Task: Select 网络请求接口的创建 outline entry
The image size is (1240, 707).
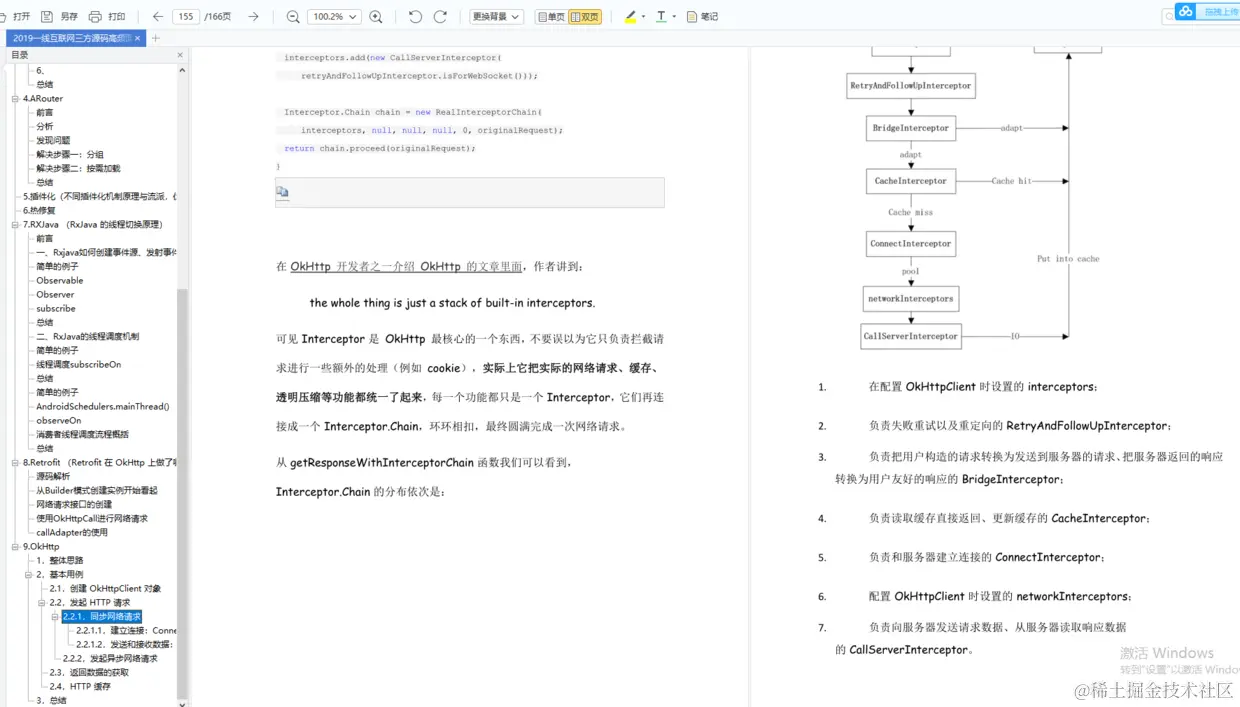Action: pos(74,505)
